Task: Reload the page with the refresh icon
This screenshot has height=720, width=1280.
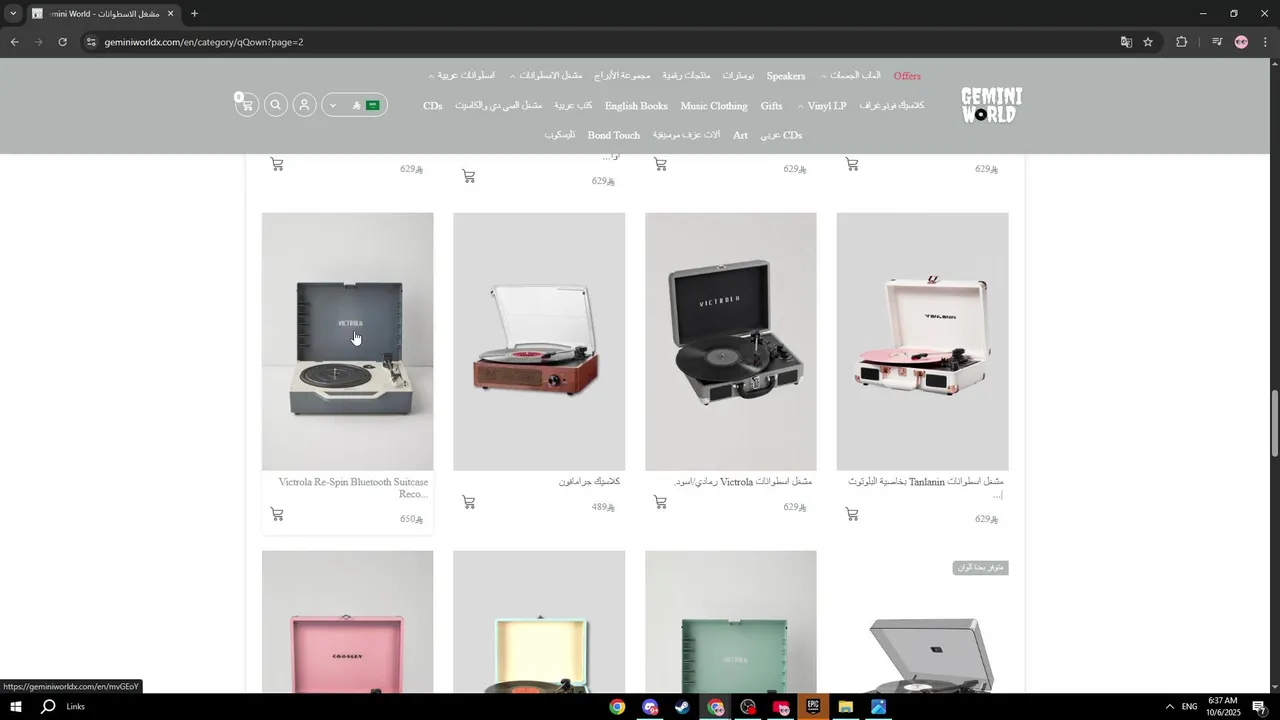Action: point(62,42)
